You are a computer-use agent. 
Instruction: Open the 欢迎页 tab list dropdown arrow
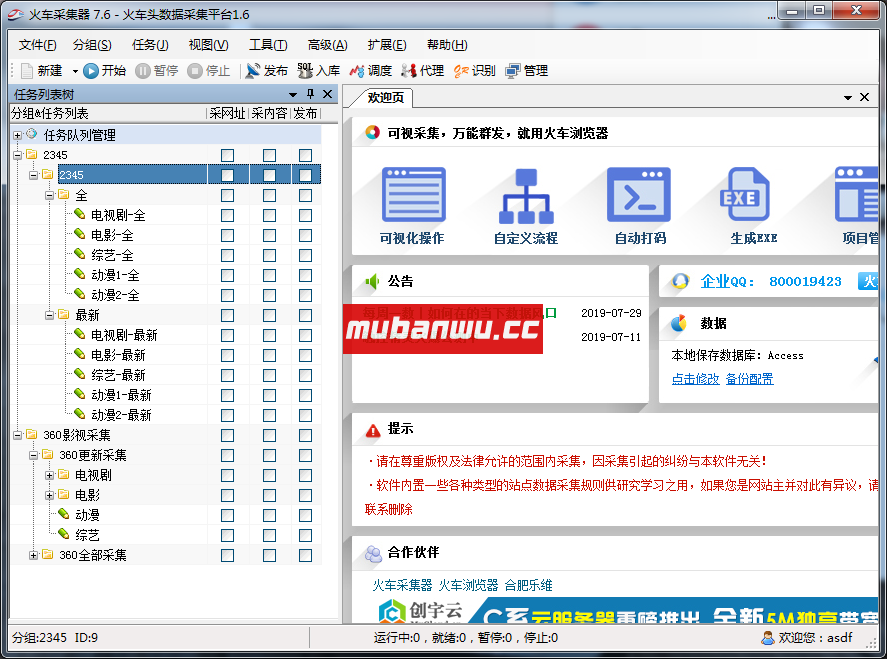(847, 98)
